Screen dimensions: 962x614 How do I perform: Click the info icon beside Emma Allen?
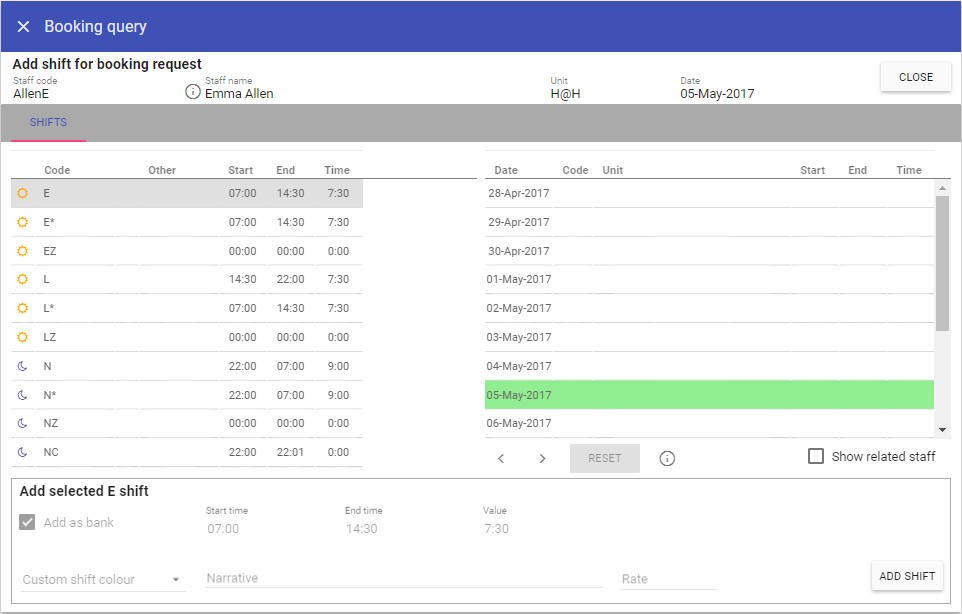coord(193,92)
